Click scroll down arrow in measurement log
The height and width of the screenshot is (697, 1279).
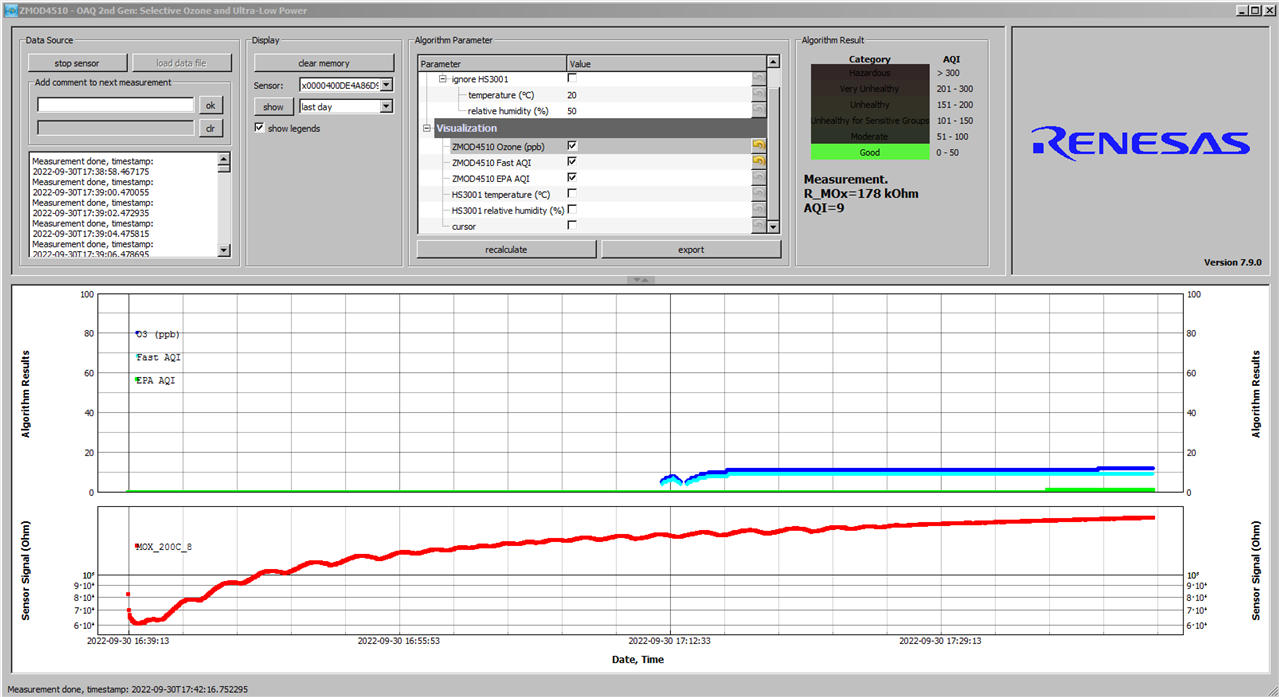223,250
